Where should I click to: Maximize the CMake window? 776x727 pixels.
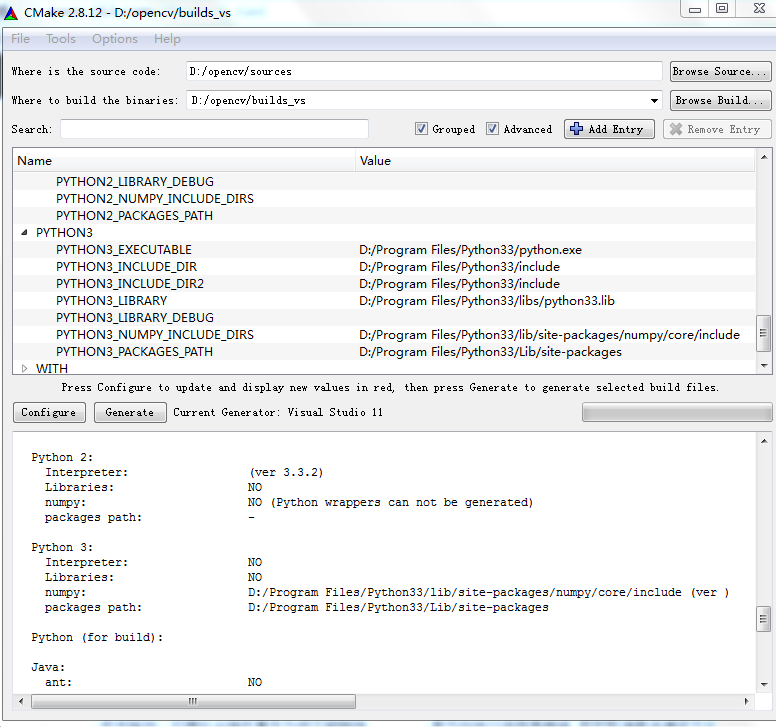click(x=722, y=8)
